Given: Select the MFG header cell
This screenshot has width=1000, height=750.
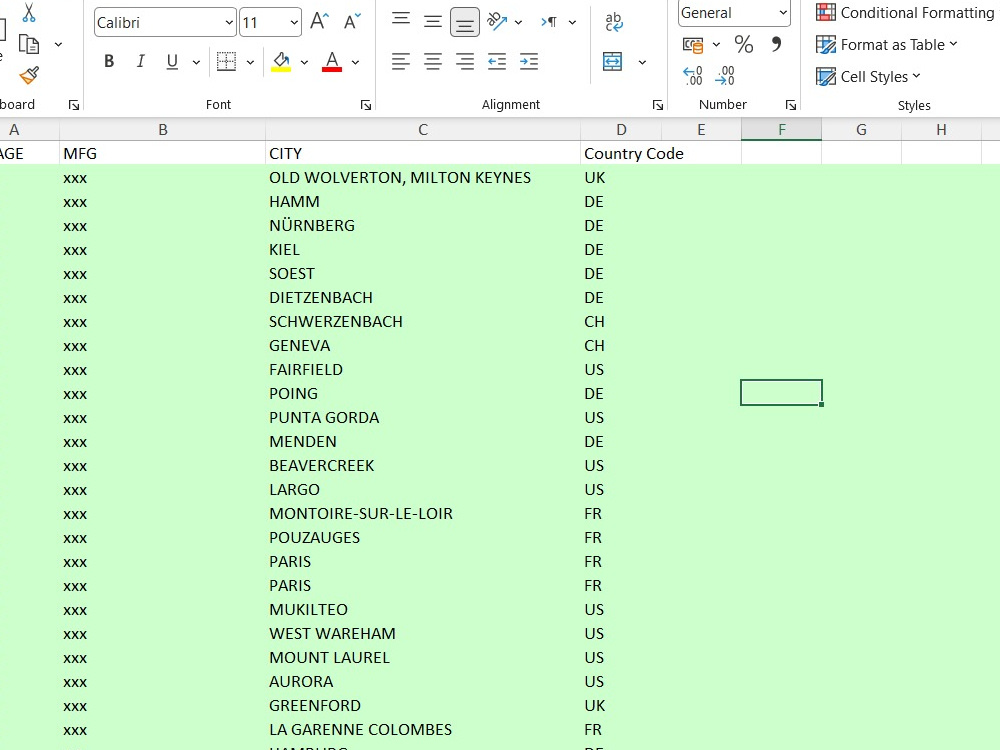Looking at the screenshot, I should 163,154.
